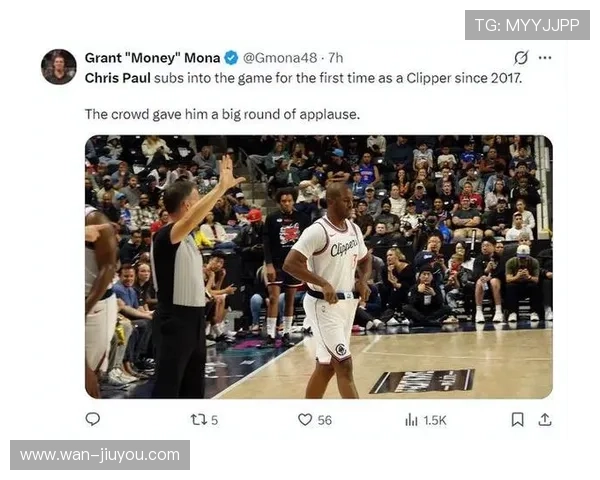Image resolution: width=600 pixels, height=480 pixels.
Task: Repost using the retweet arrows icon
Action: (x=199, y=420)
